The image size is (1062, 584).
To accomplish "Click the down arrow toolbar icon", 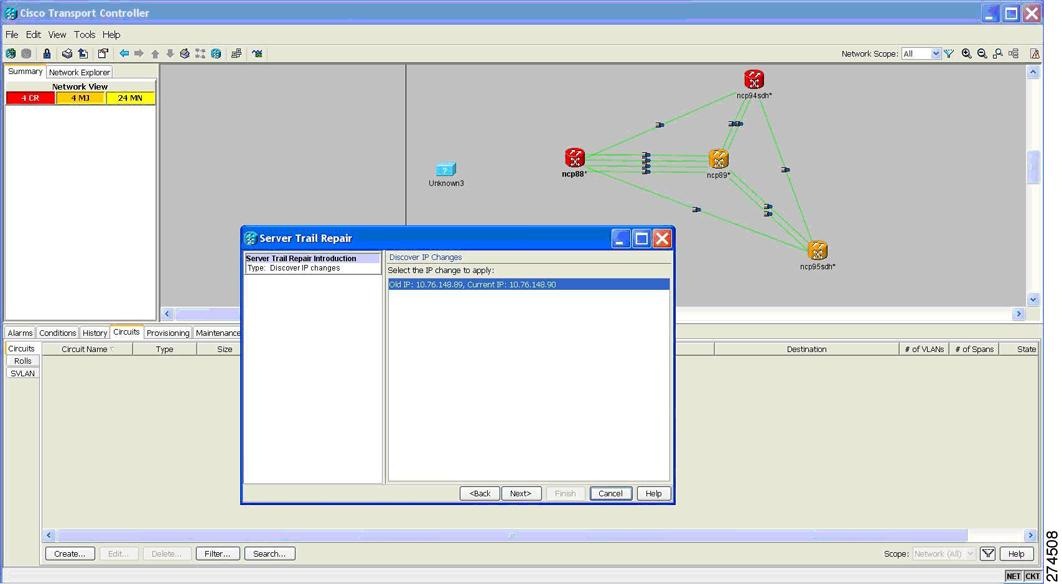I will point(170,54).
